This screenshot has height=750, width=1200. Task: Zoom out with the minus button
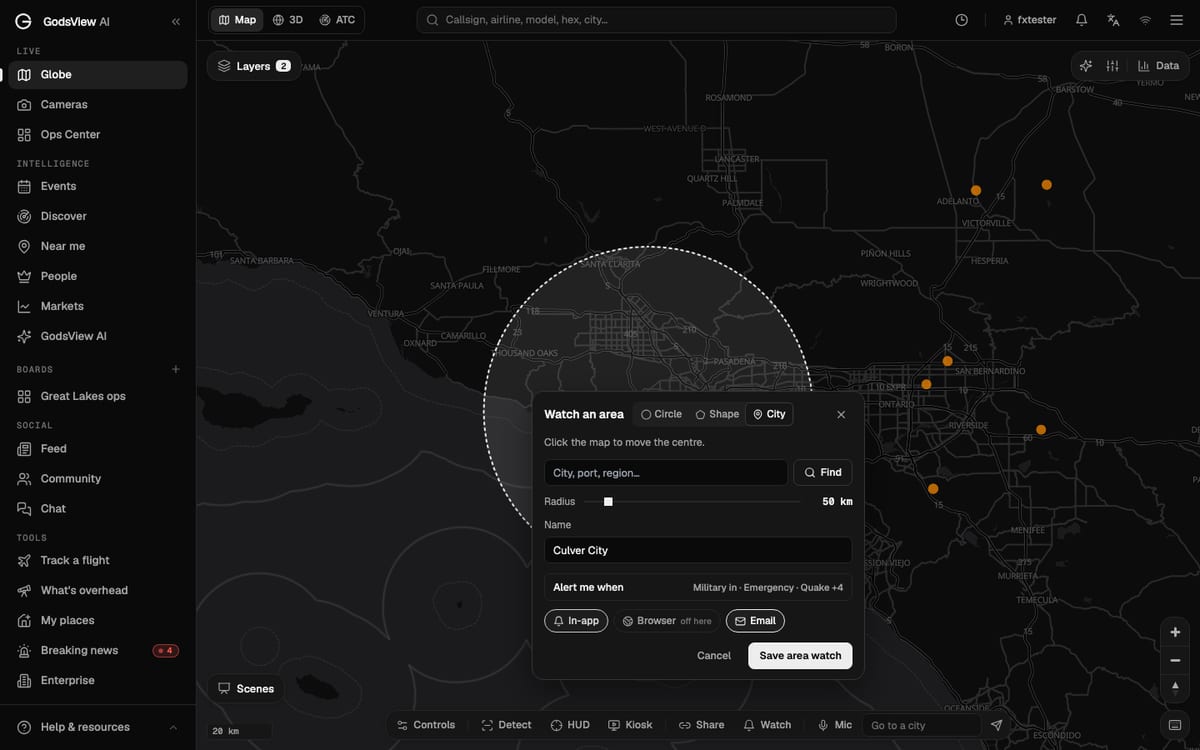click(x=1175, y=660)
